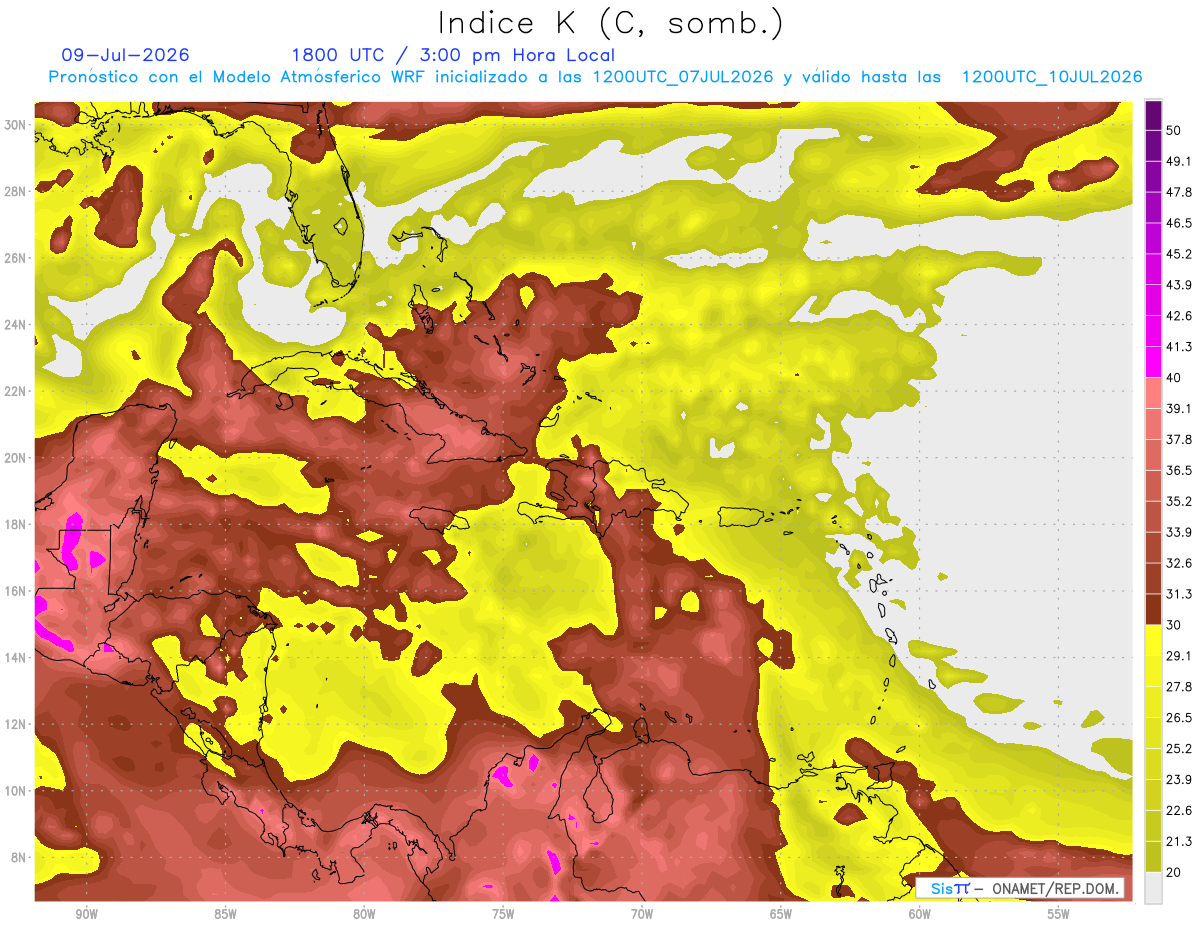Click the colorbar label '43.9'

pyautogui.click(x=1179, y=285)
